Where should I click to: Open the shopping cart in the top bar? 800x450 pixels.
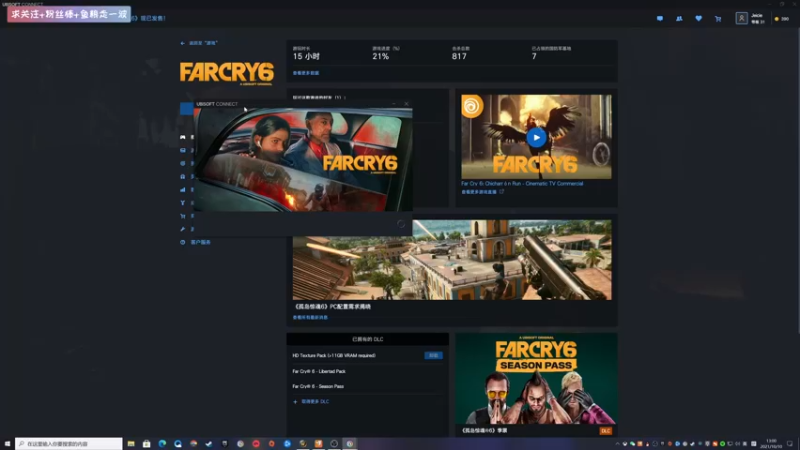click(718, 19)
